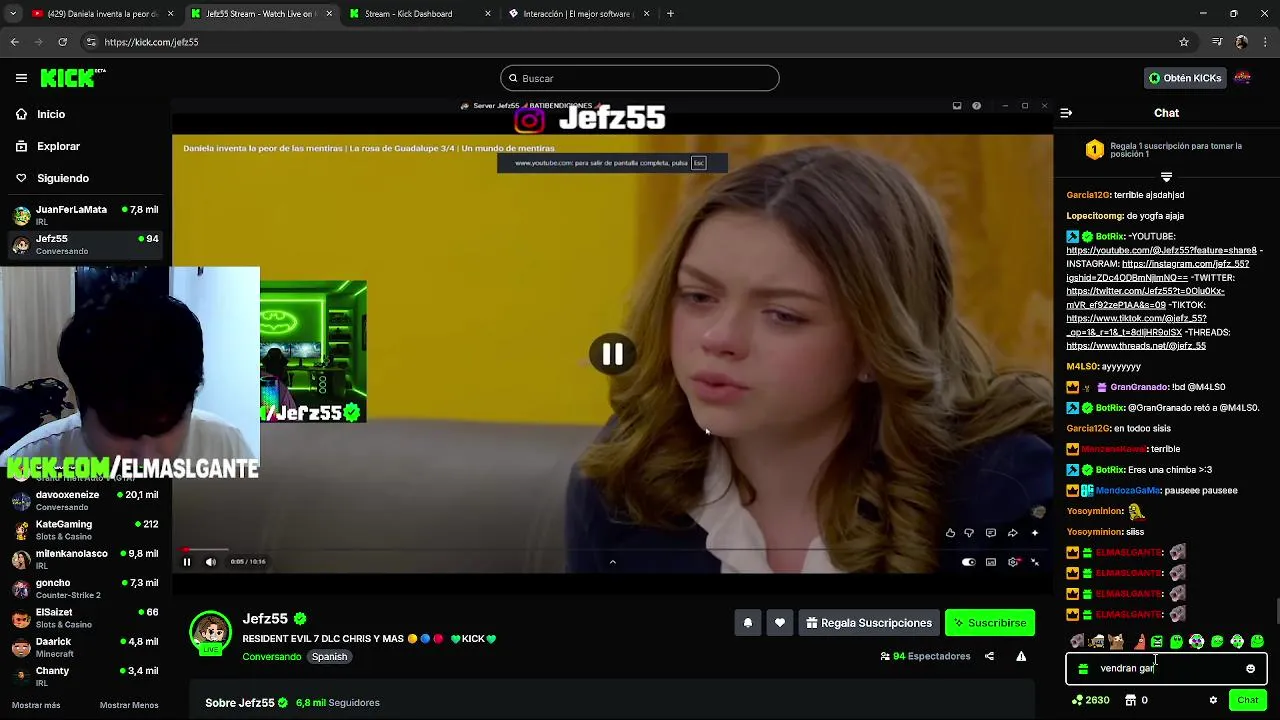Open embedded video settings gear
The height and width of the screenshot is (720, 1280).
pos(1013,562)
